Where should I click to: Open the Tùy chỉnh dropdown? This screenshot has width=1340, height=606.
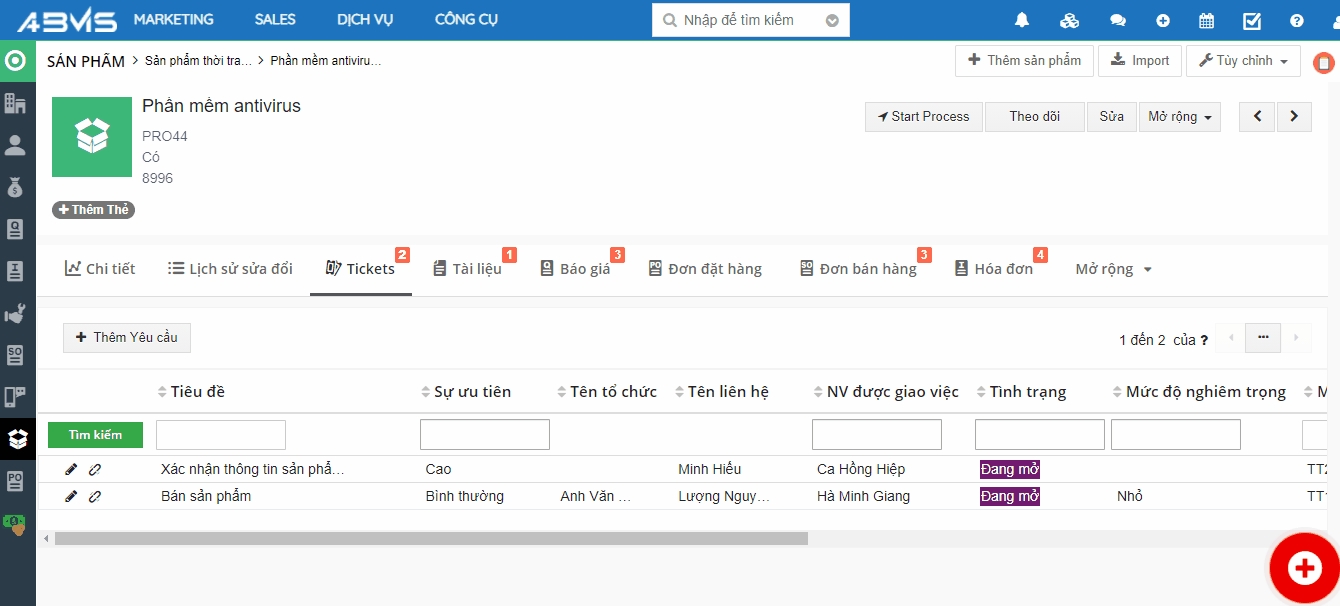point(1243,61)
